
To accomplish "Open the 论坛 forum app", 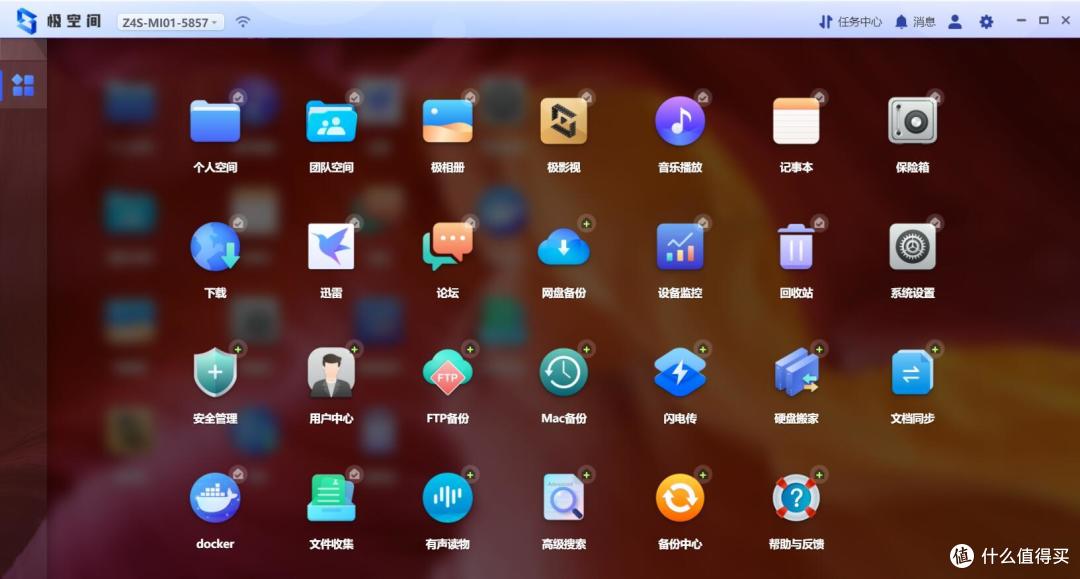I will click(448, 247).
